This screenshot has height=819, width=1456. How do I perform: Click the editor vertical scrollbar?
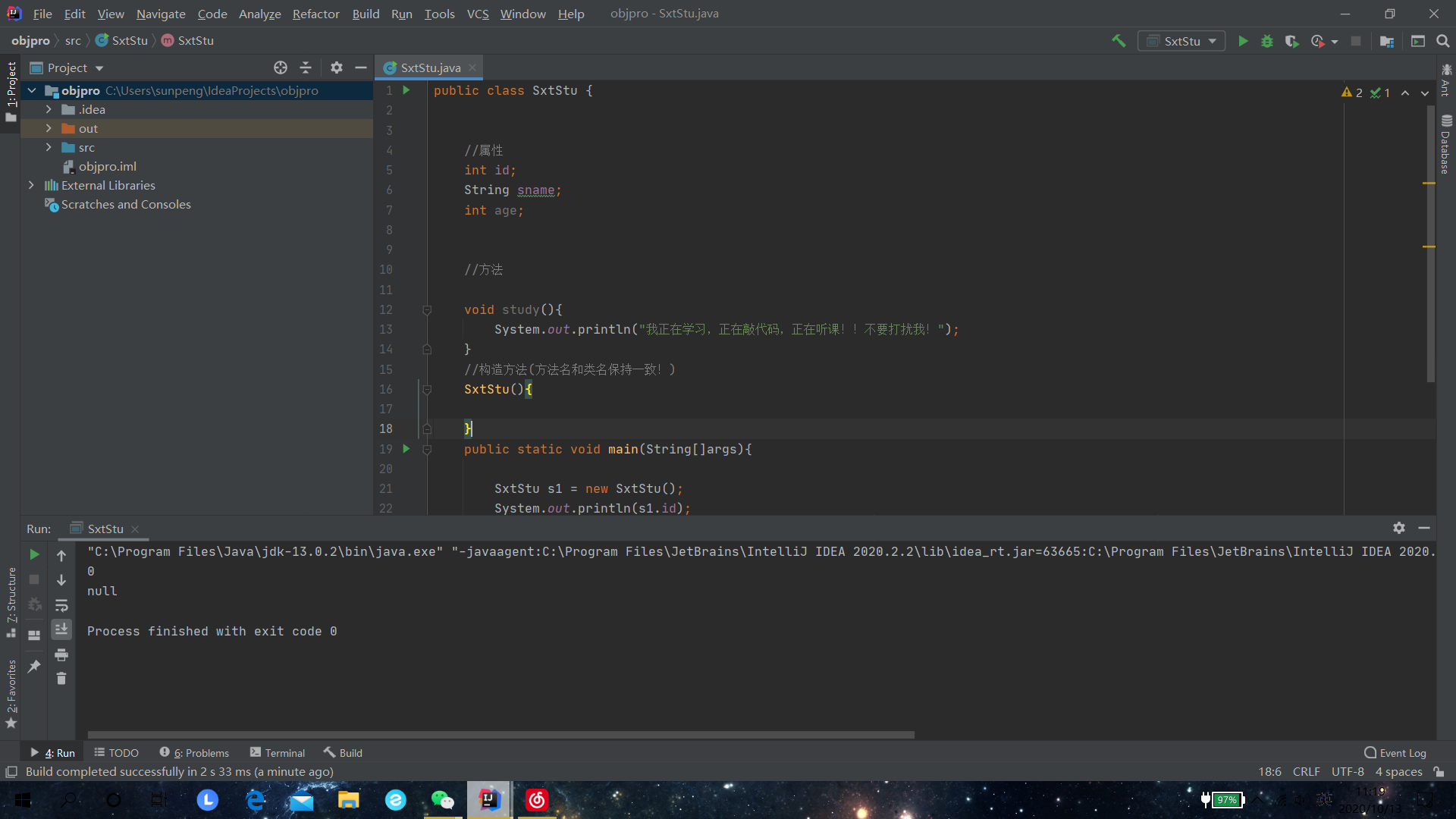tap(1430, 243)
